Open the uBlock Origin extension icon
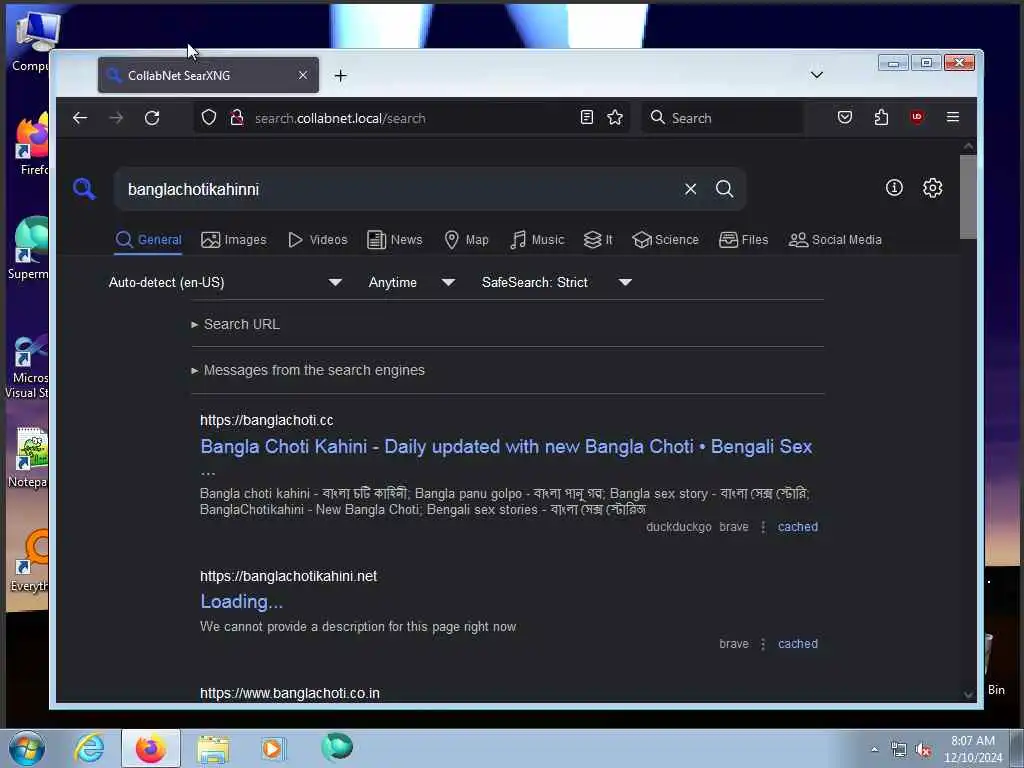This screenshot has width=1024, height=768. 917,118
